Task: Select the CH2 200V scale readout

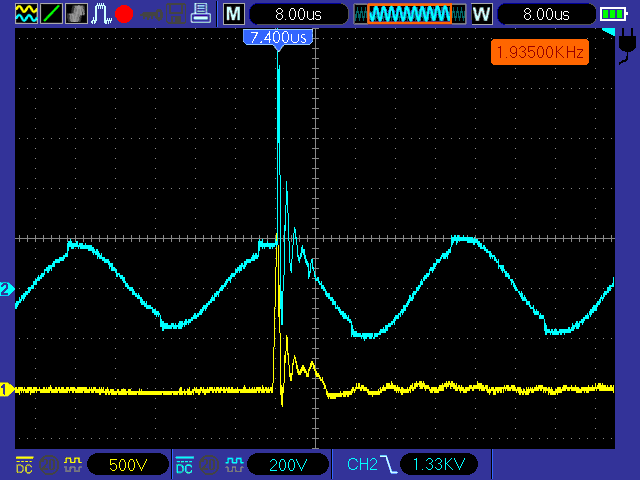Action: click(288, 464)
